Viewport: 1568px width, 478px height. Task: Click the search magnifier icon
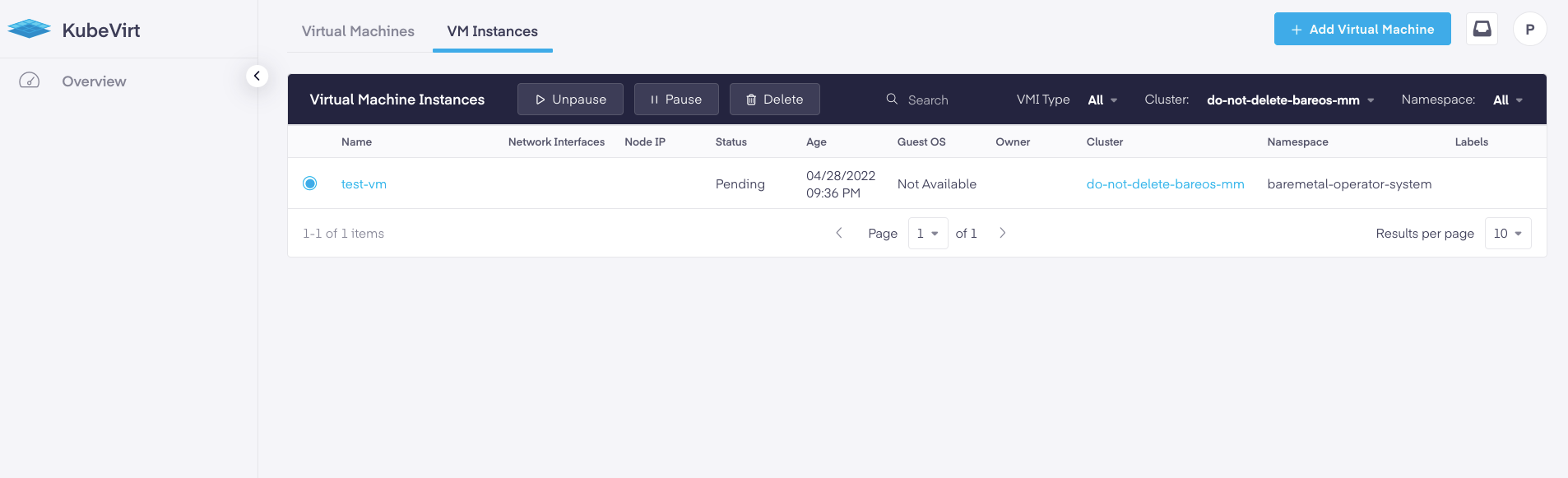coord(892,99)
